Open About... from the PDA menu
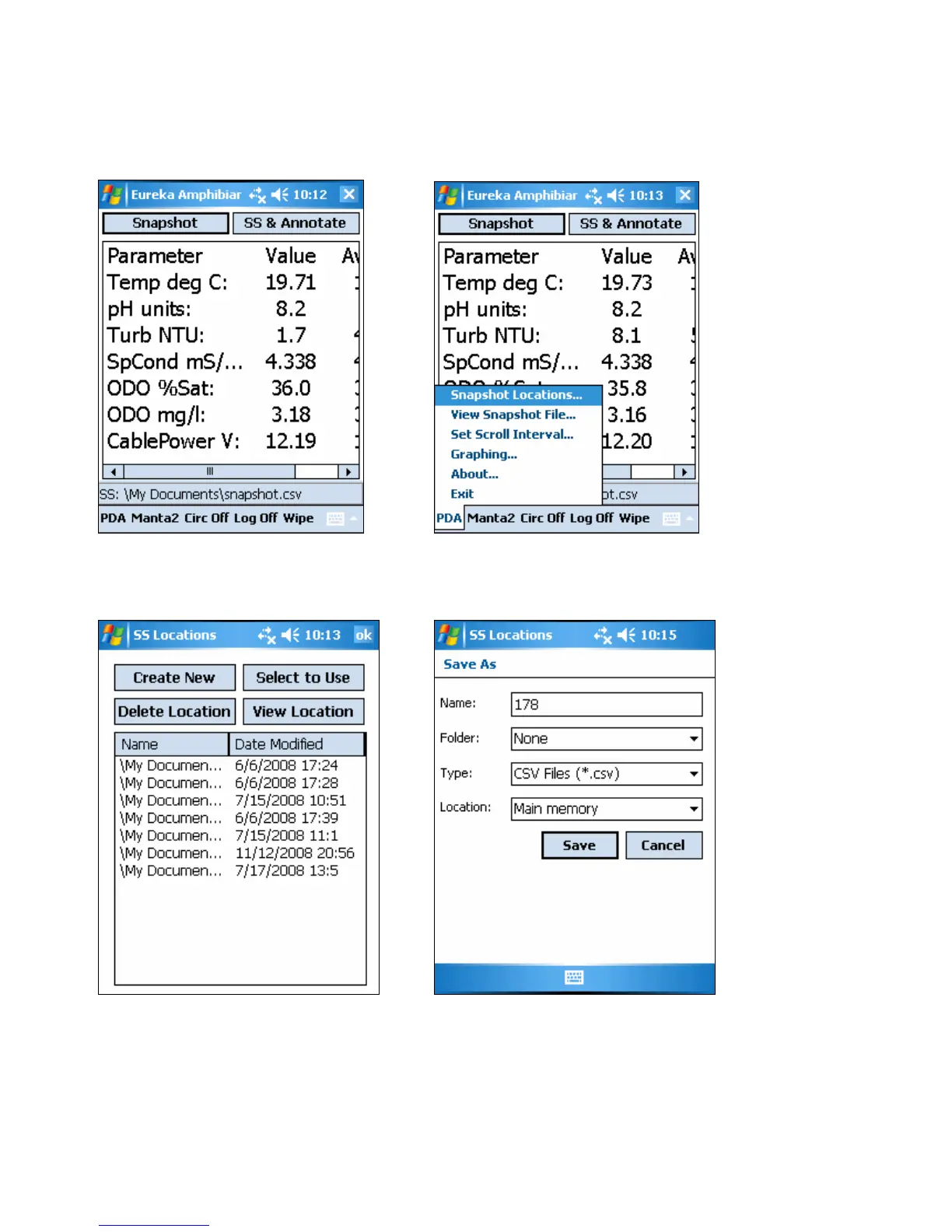The width and height of the screenshot is (952, 1232). [x=519, y=474]
